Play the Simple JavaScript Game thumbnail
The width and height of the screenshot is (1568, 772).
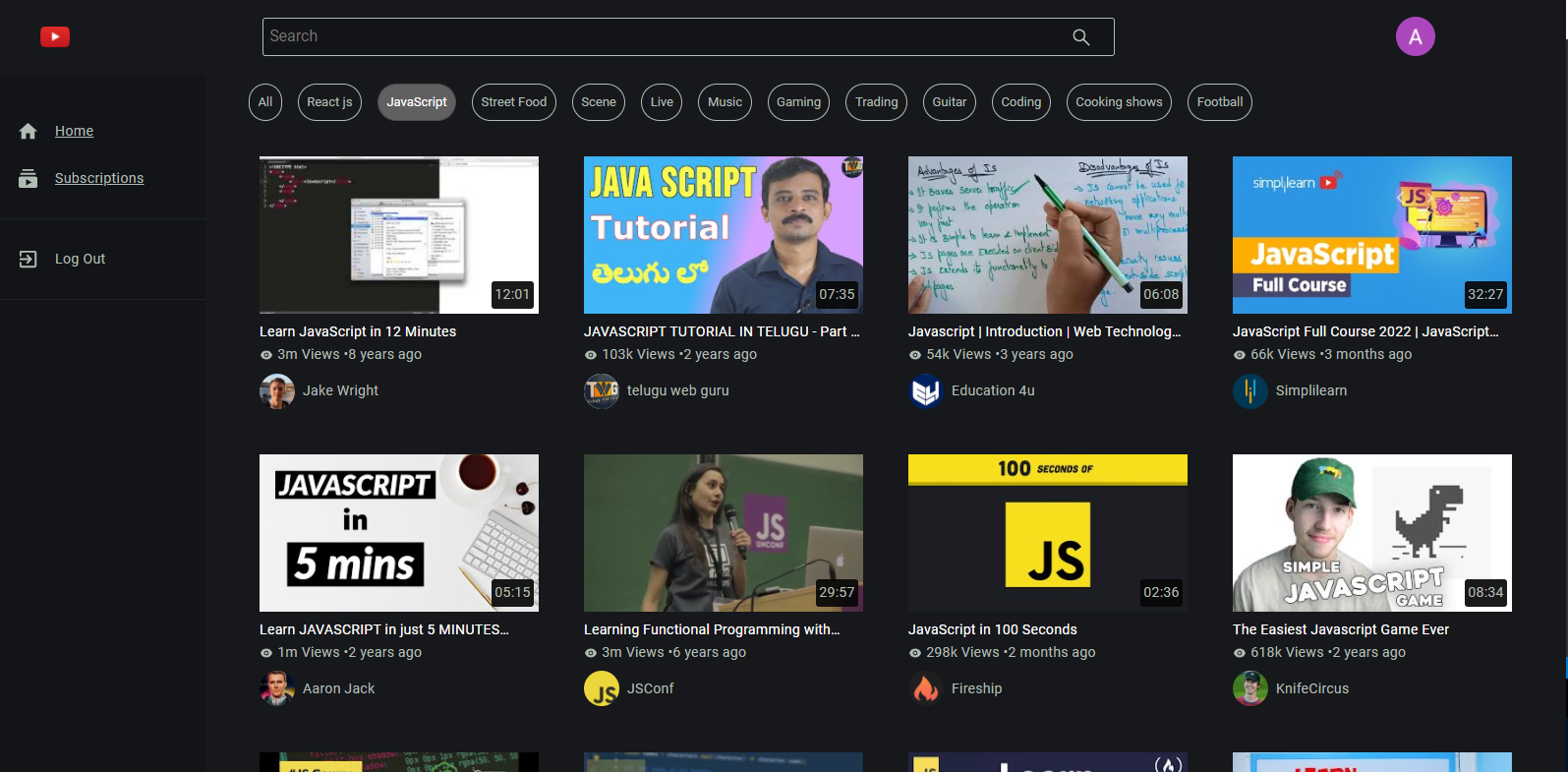[x=1372, y=533]
